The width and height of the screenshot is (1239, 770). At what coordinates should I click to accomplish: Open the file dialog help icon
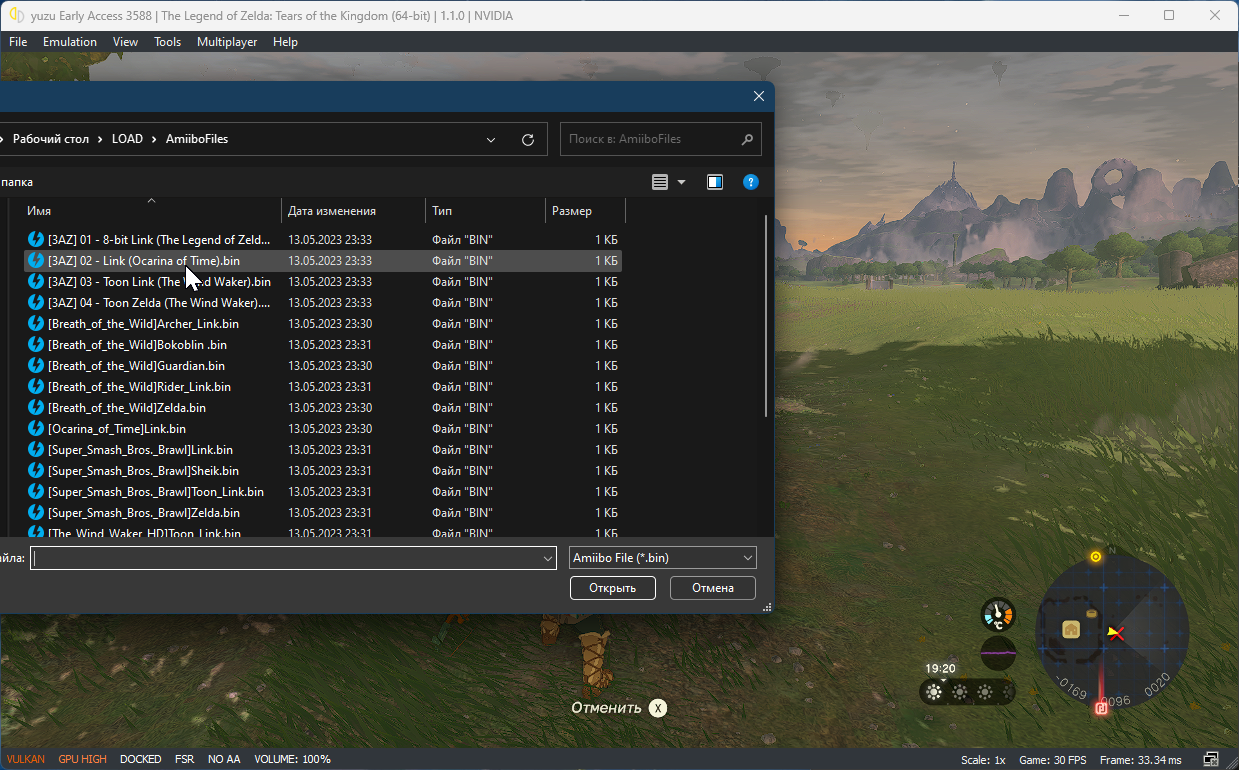point(751,182)
